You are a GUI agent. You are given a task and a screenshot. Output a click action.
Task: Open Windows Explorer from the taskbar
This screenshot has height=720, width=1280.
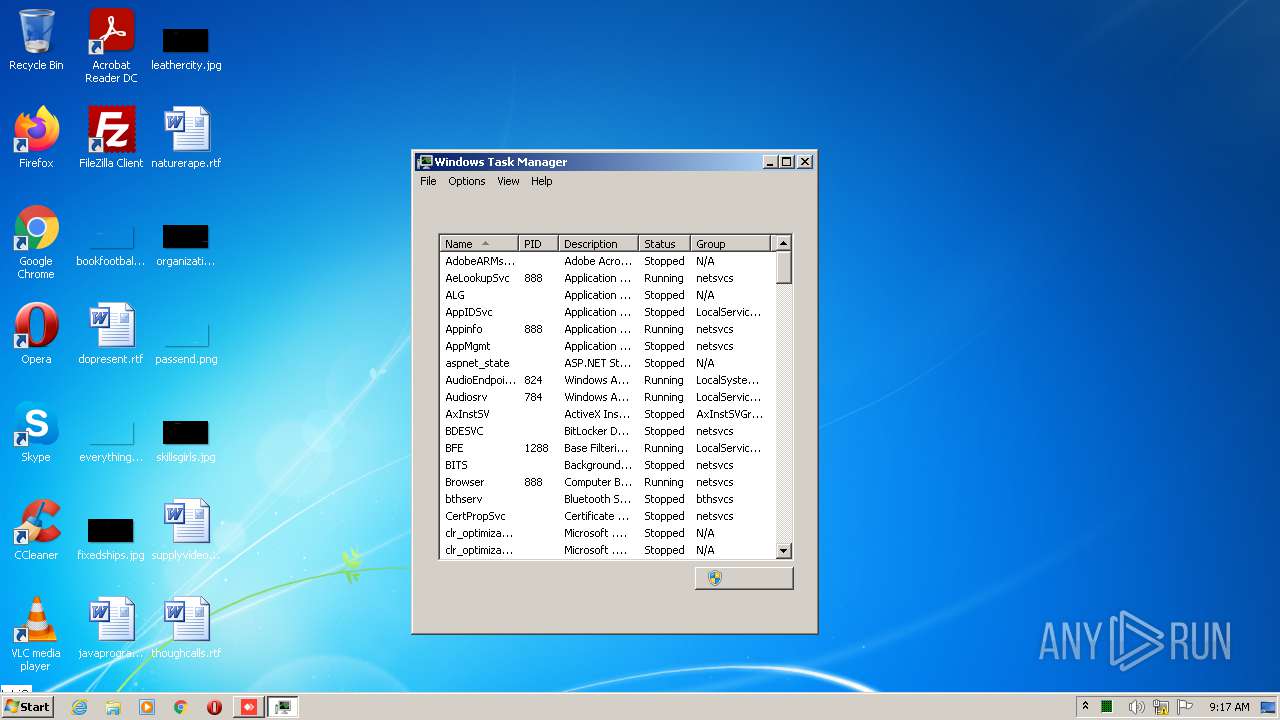coord(113,707)
